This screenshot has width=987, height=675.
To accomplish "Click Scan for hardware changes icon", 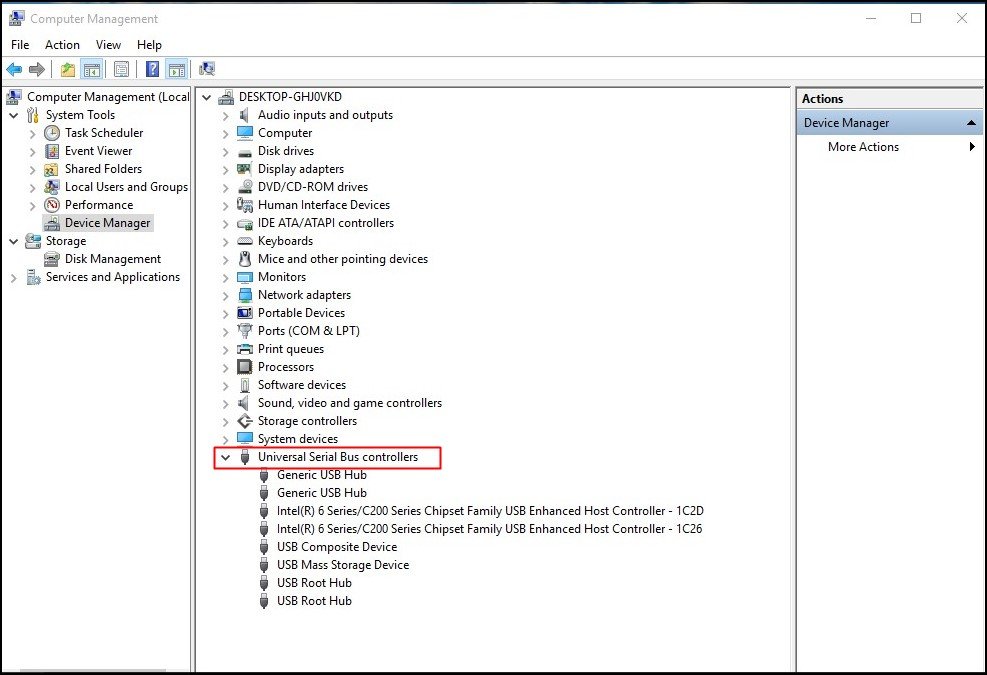I will point(207,69).
